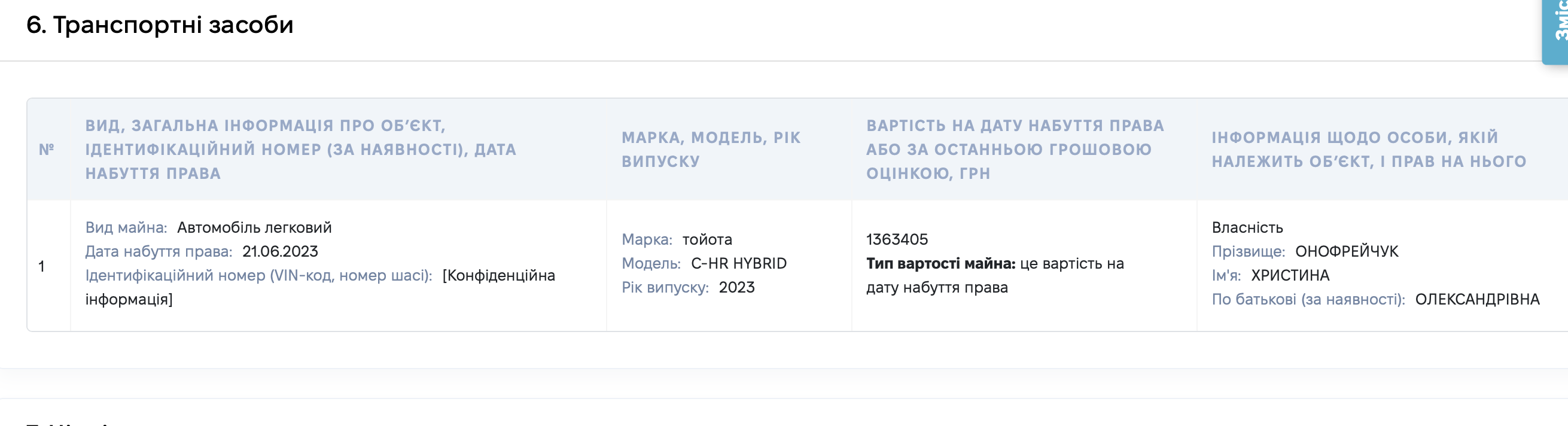This screenshot has width=1568, height=426.
Task: Click the model value C-HR HYBRID
Action: pyautogui.click(x=739, y=263)
